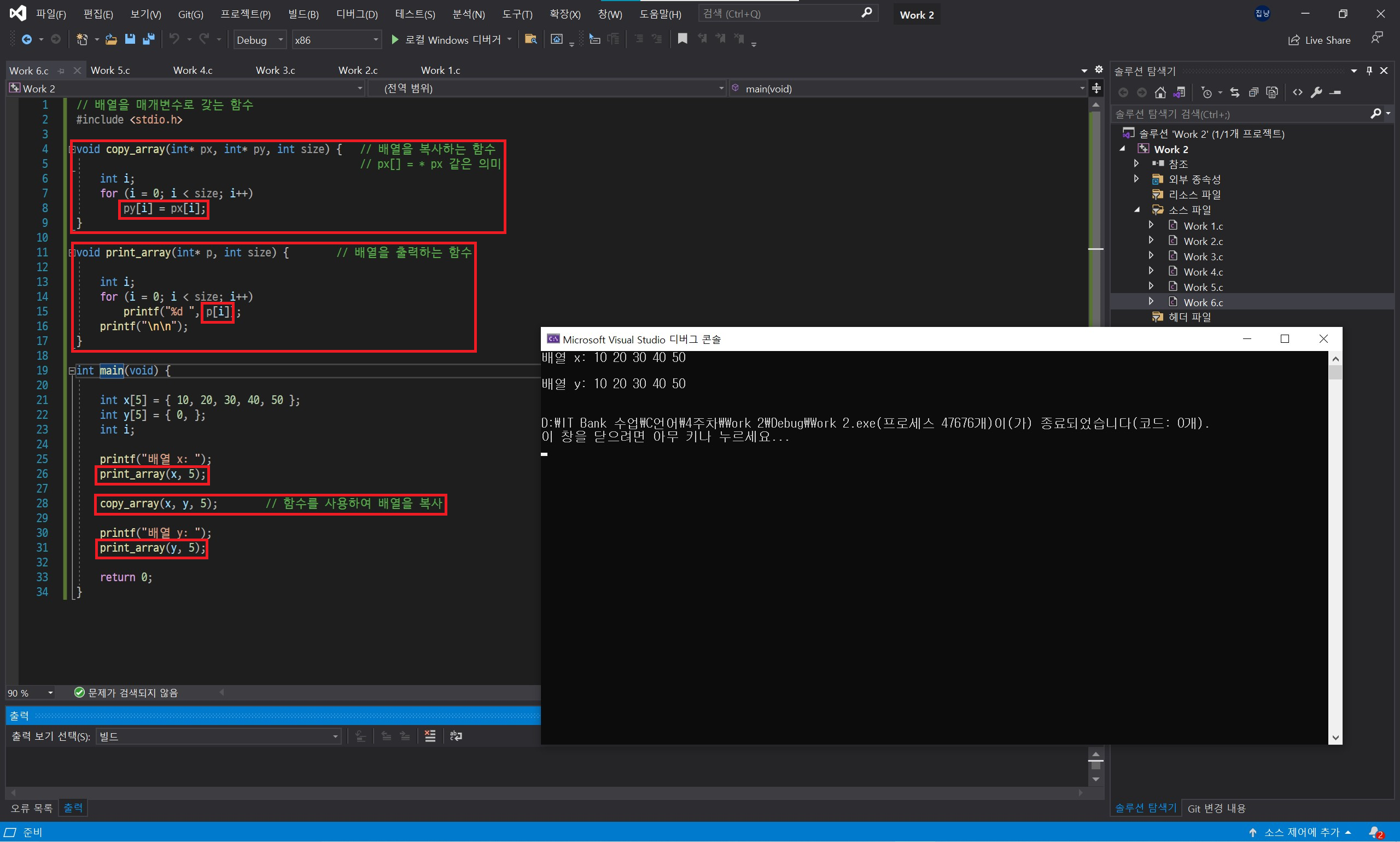The width and height of the screenshot is (1400, 842).
Task: Click the View Code icon in Solution Explorer
Action: 1297,92
